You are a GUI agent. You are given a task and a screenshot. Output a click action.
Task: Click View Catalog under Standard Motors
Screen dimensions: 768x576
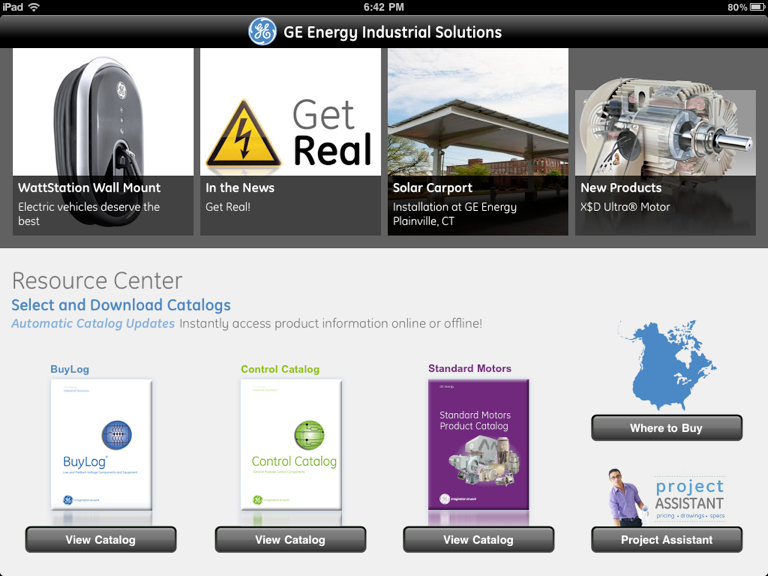point(479,540)
